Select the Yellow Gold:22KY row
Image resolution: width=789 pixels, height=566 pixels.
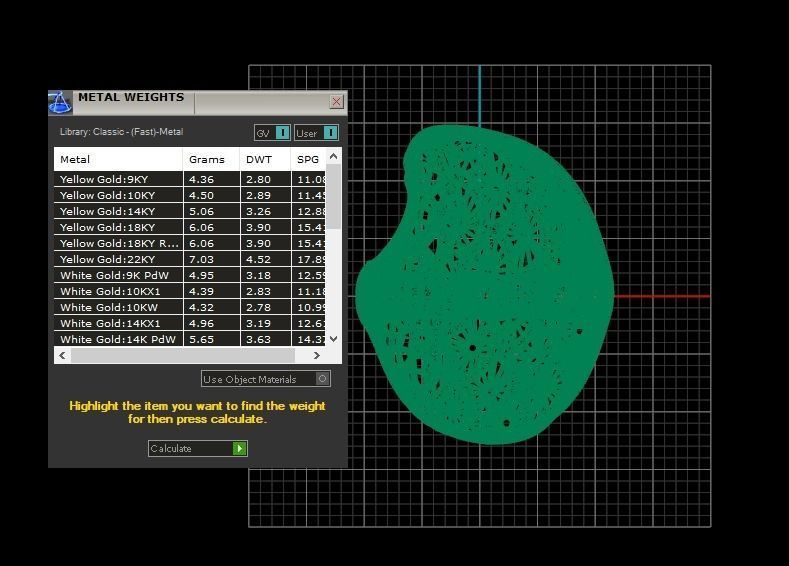coord(190,260)
